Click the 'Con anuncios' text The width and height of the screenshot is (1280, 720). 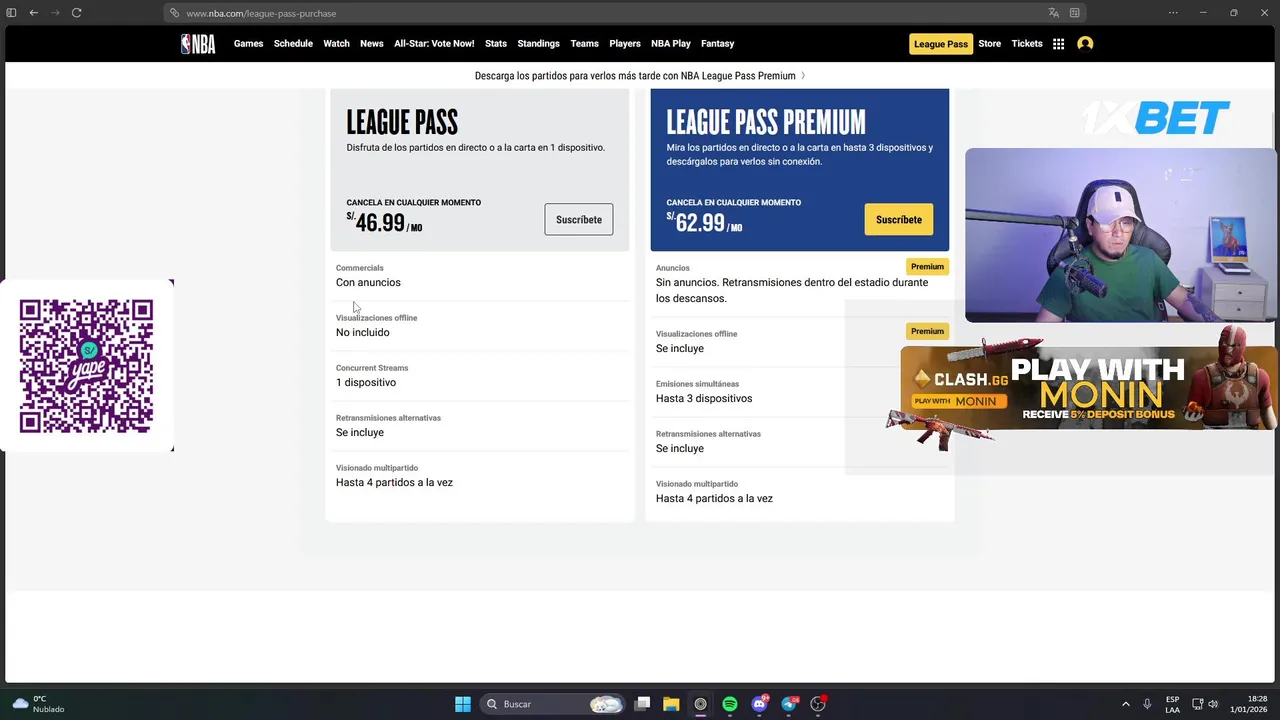(368, 283)
